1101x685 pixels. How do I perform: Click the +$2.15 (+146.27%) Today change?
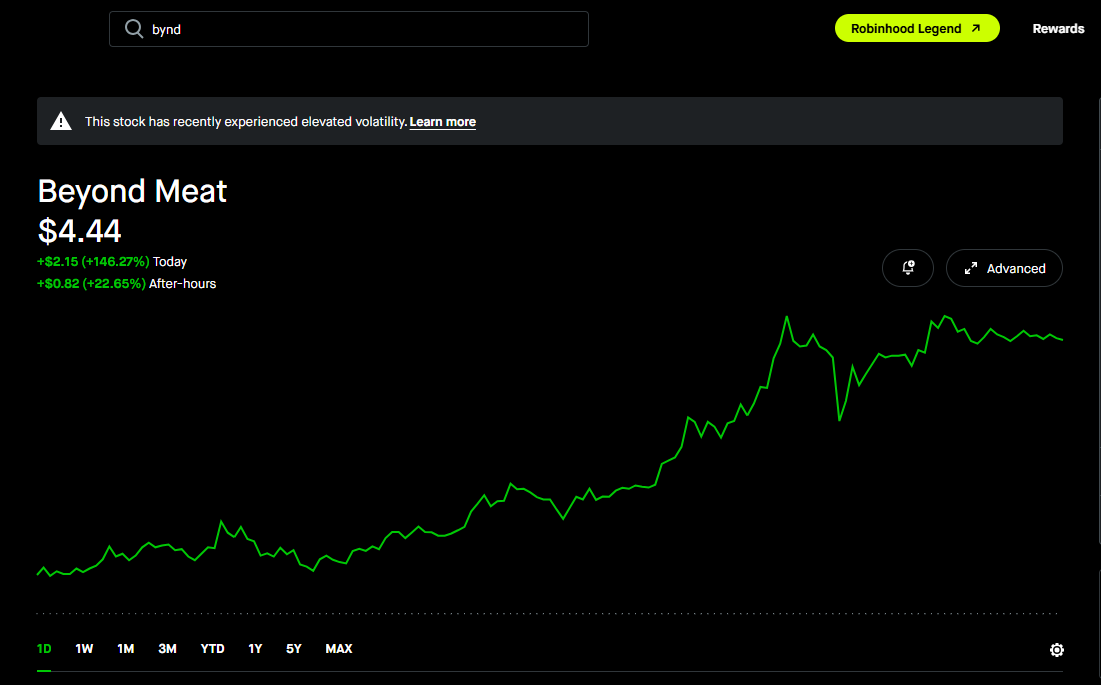112,262
